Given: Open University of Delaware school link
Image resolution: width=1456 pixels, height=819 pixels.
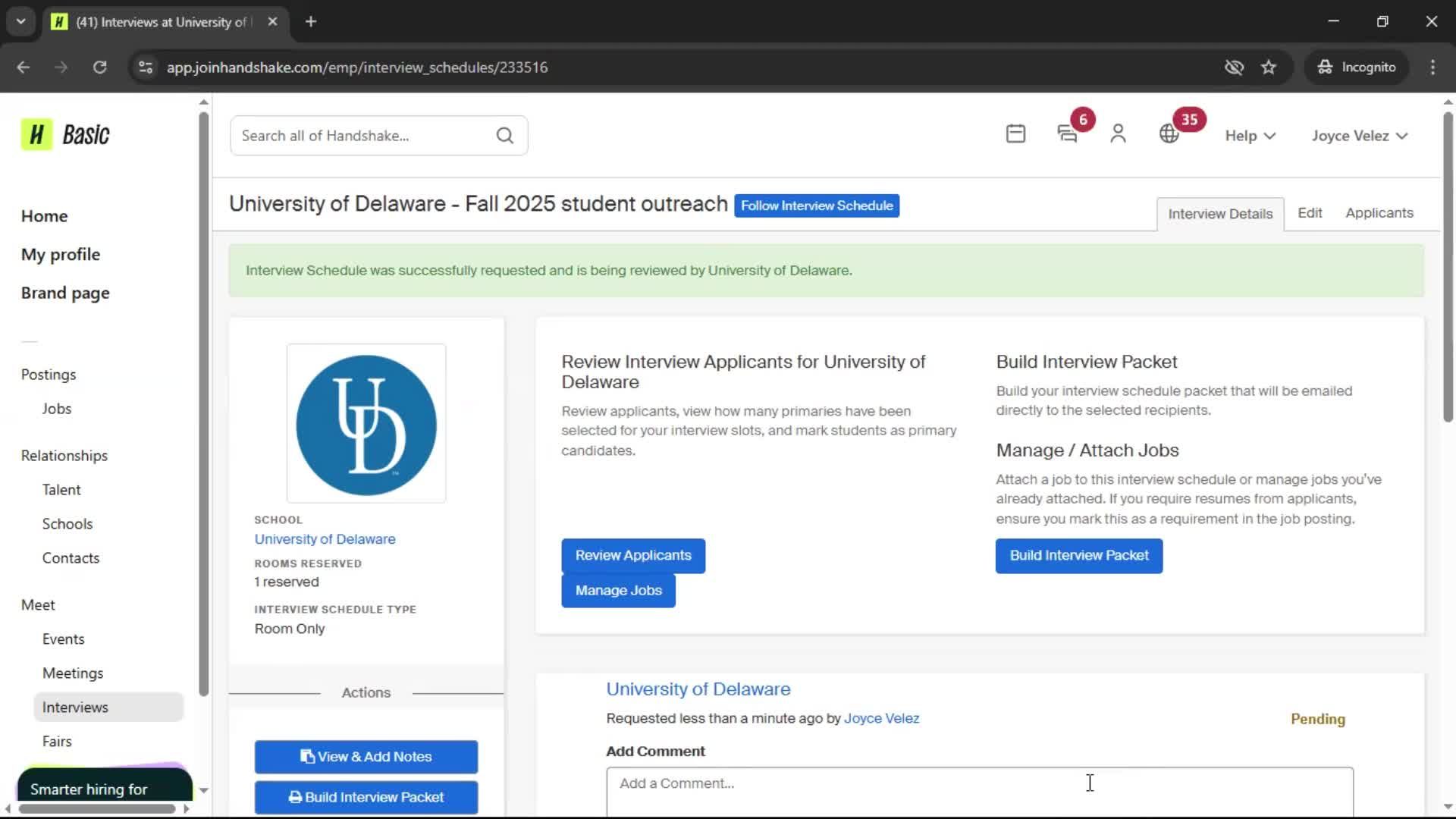Looking at the screenshot, I should [325, 539].
